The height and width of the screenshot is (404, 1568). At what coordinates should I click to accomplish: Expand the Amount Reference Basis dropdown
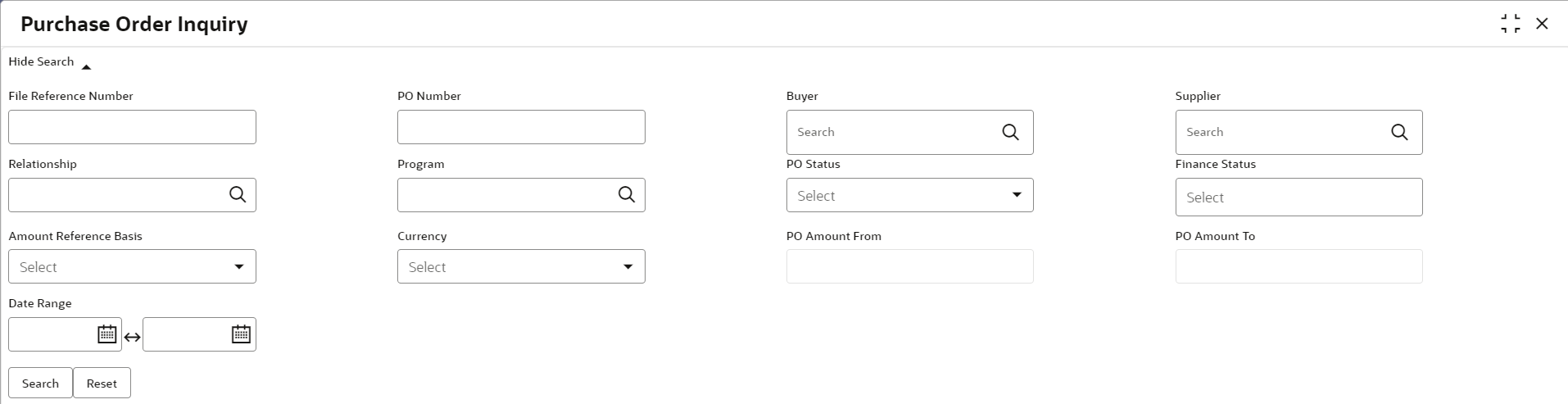132,266
